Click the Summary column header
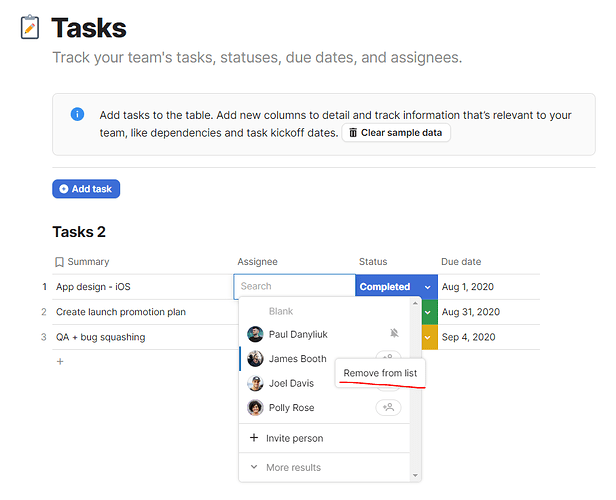 88,262
